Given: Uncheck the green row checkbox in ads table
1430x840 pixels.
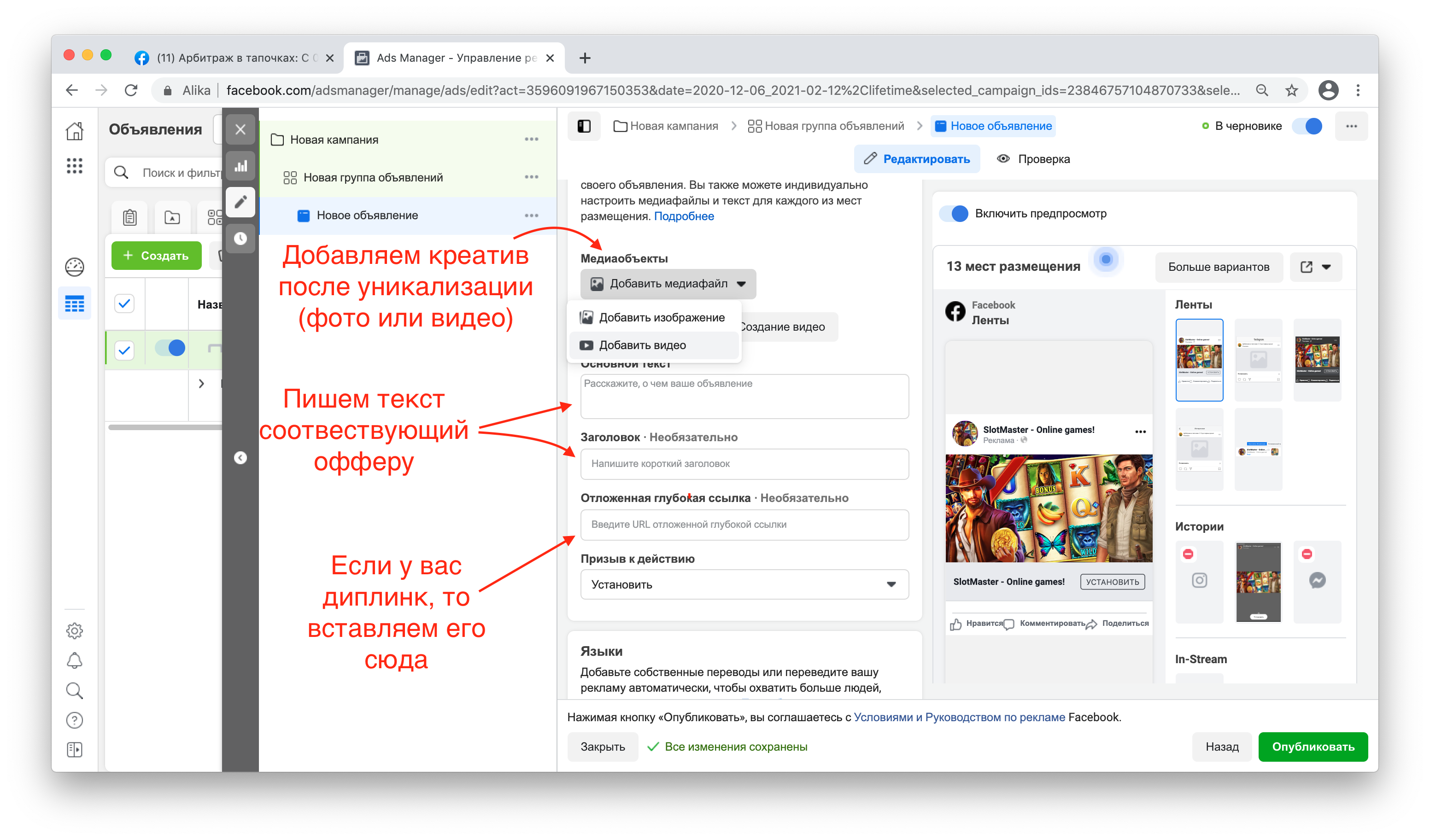Looking at the screenshot, I should [124, 350].
